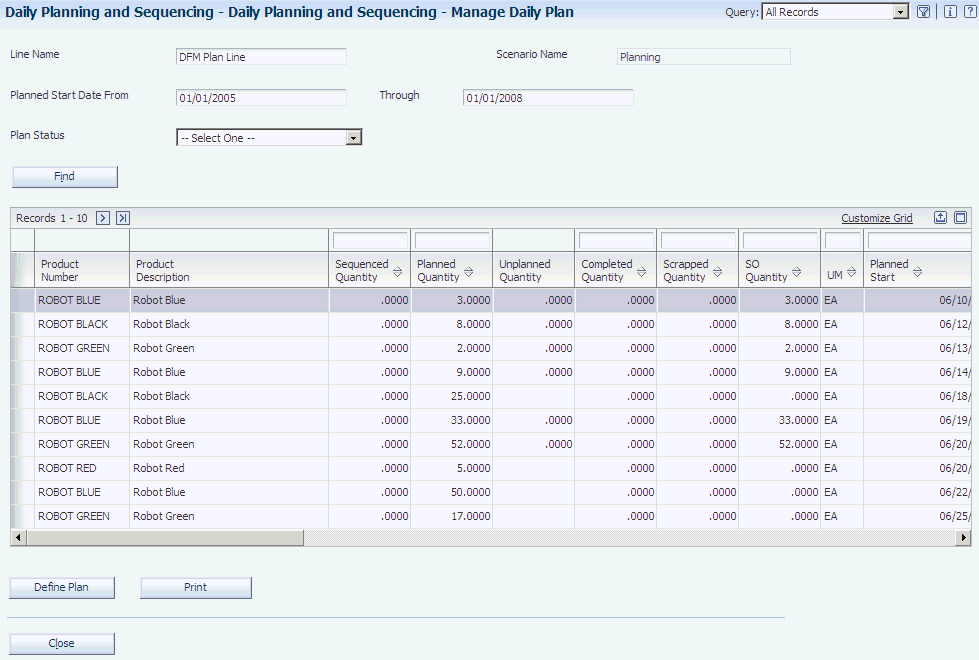Maximize the grid view

click(960, 217)
